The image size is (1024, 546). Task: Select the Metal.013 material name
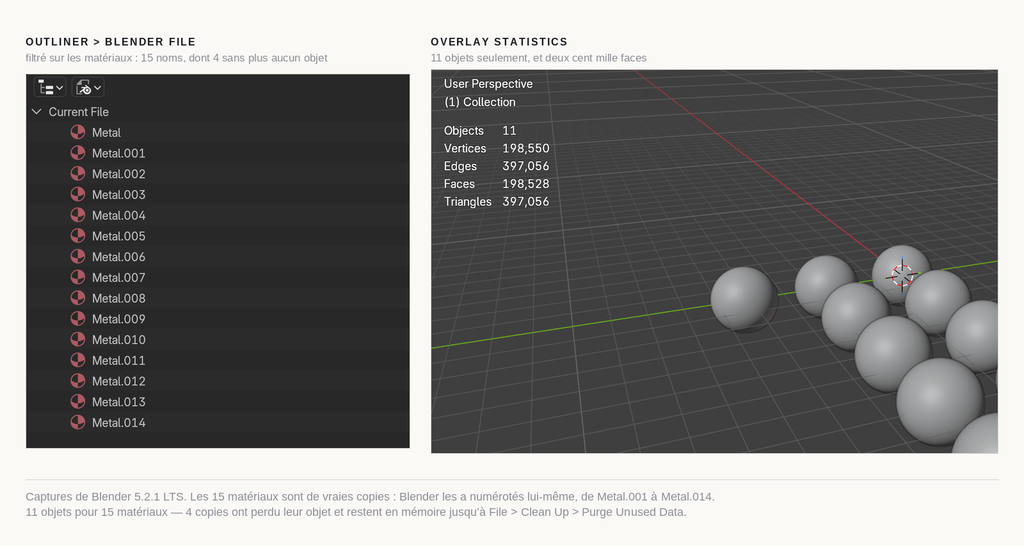tap(119, 402)
